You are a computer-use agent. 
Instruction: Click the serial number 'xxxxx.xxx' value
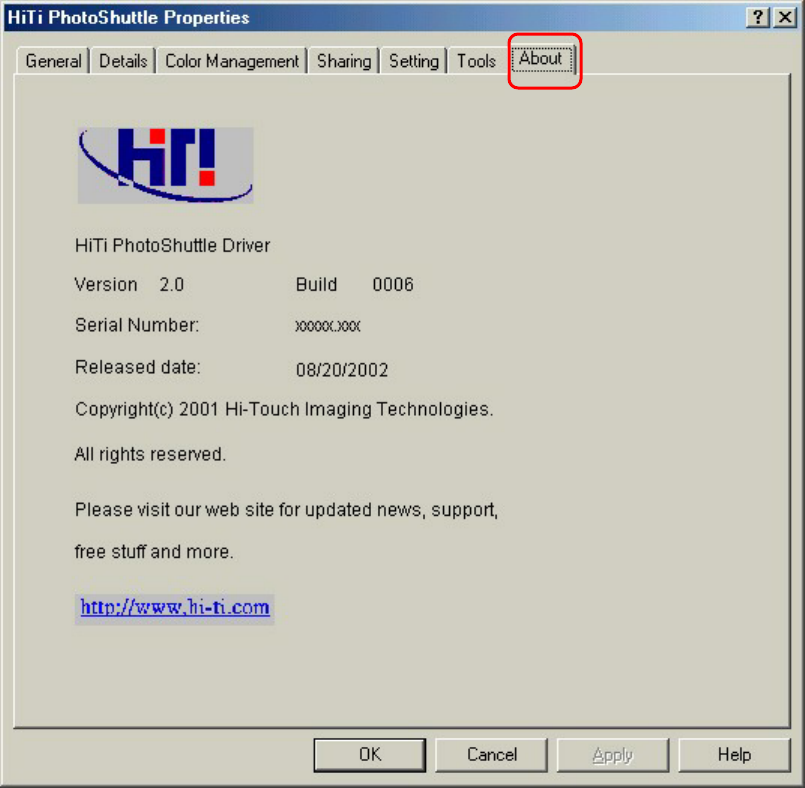(x=328, y=326)
